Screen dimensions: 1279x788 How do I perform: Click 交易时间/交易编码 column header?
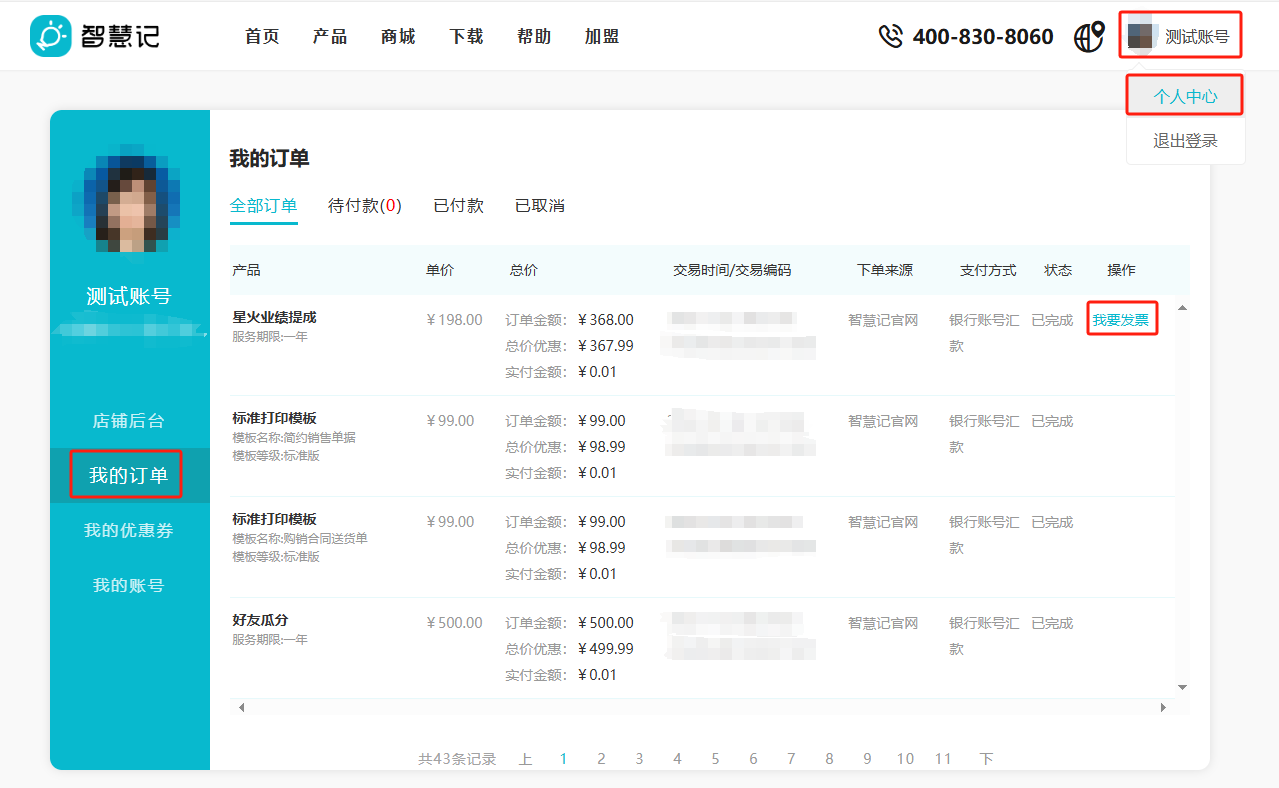tap(732, 270)
